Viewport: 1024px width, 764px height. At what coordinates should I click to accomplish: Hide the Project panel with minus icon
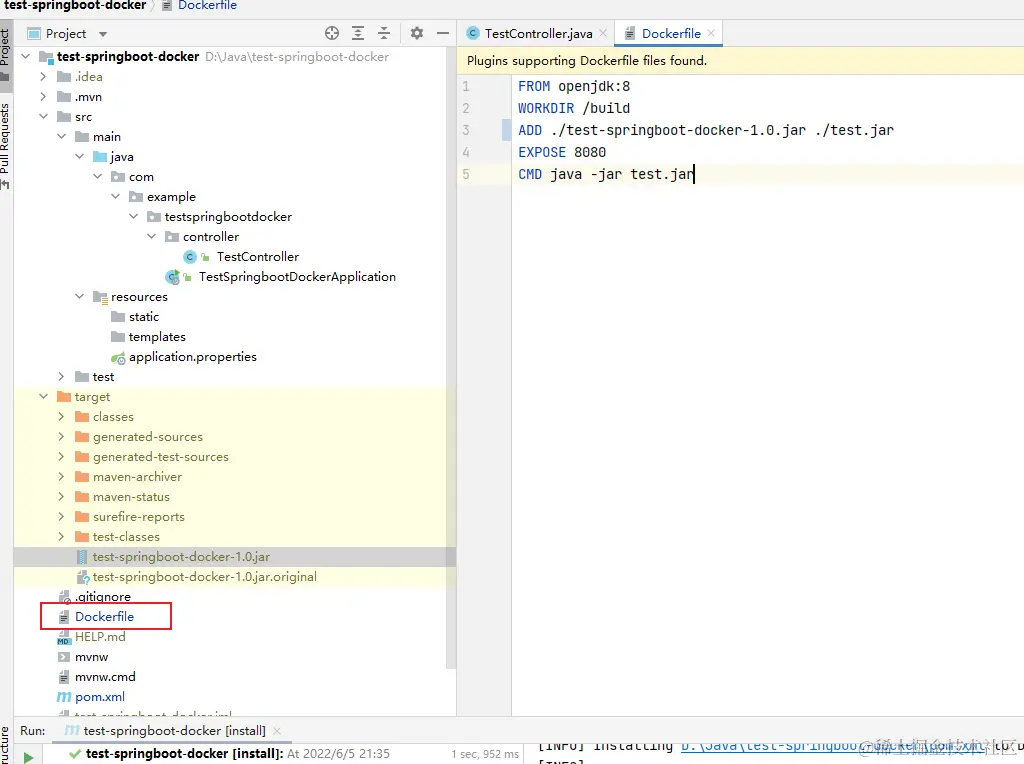[x=443, y=33]
